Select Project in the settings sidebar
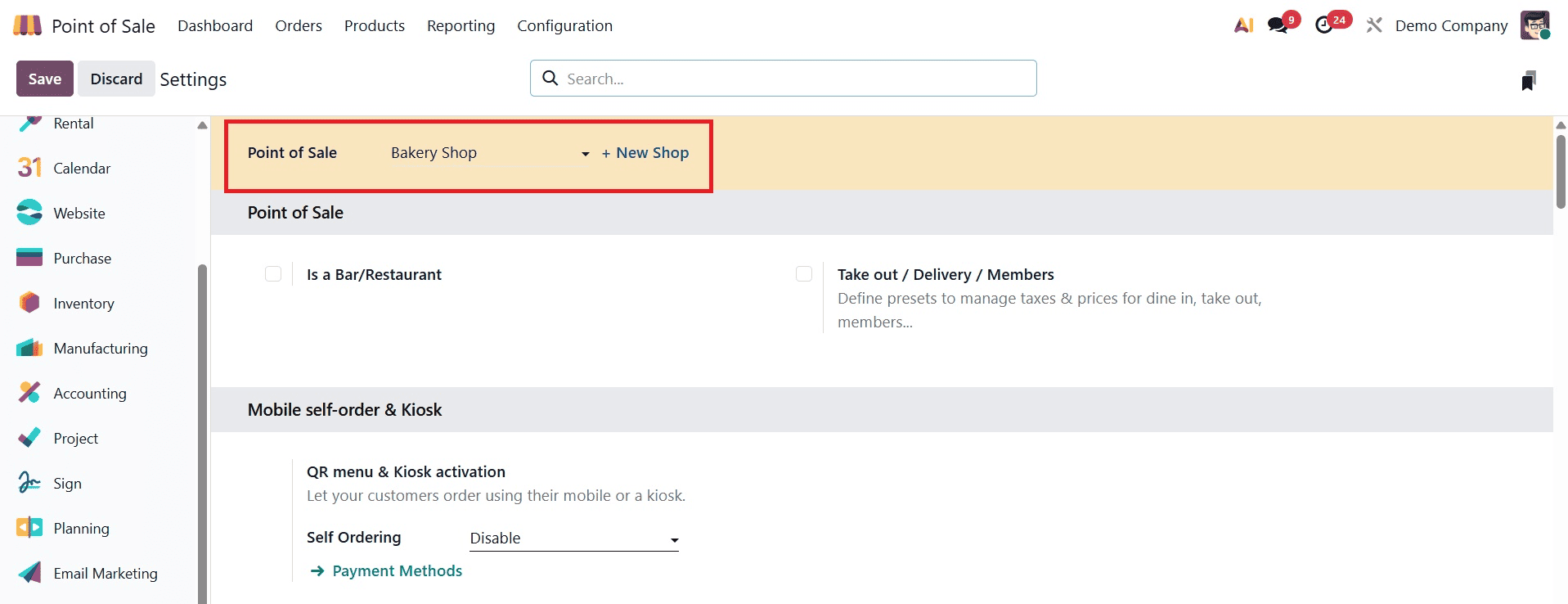 tap(76, 439)
